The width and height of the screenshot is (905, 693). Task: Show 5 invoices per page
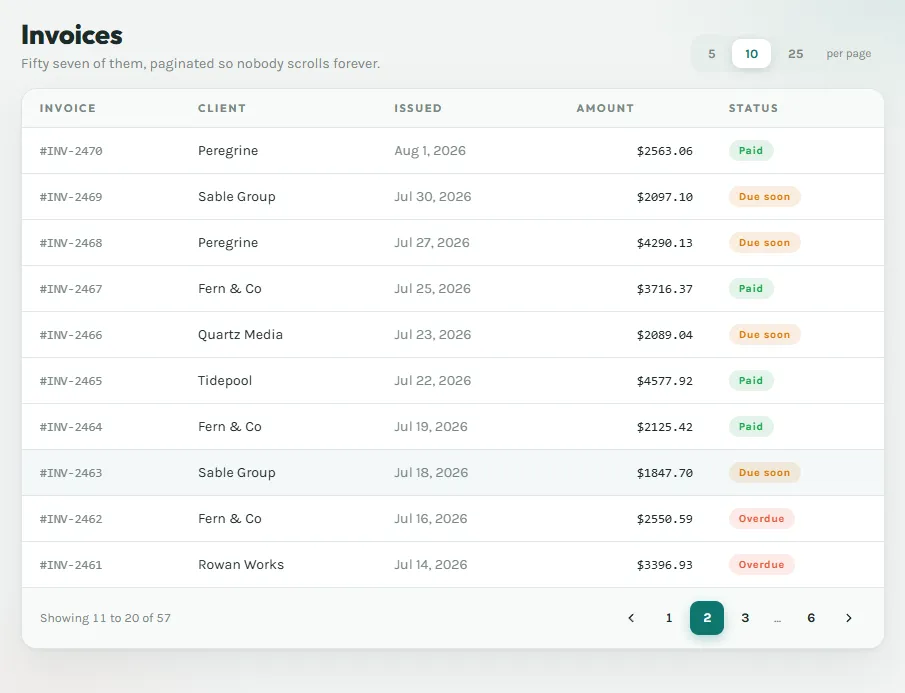click(x=712, y=54)
